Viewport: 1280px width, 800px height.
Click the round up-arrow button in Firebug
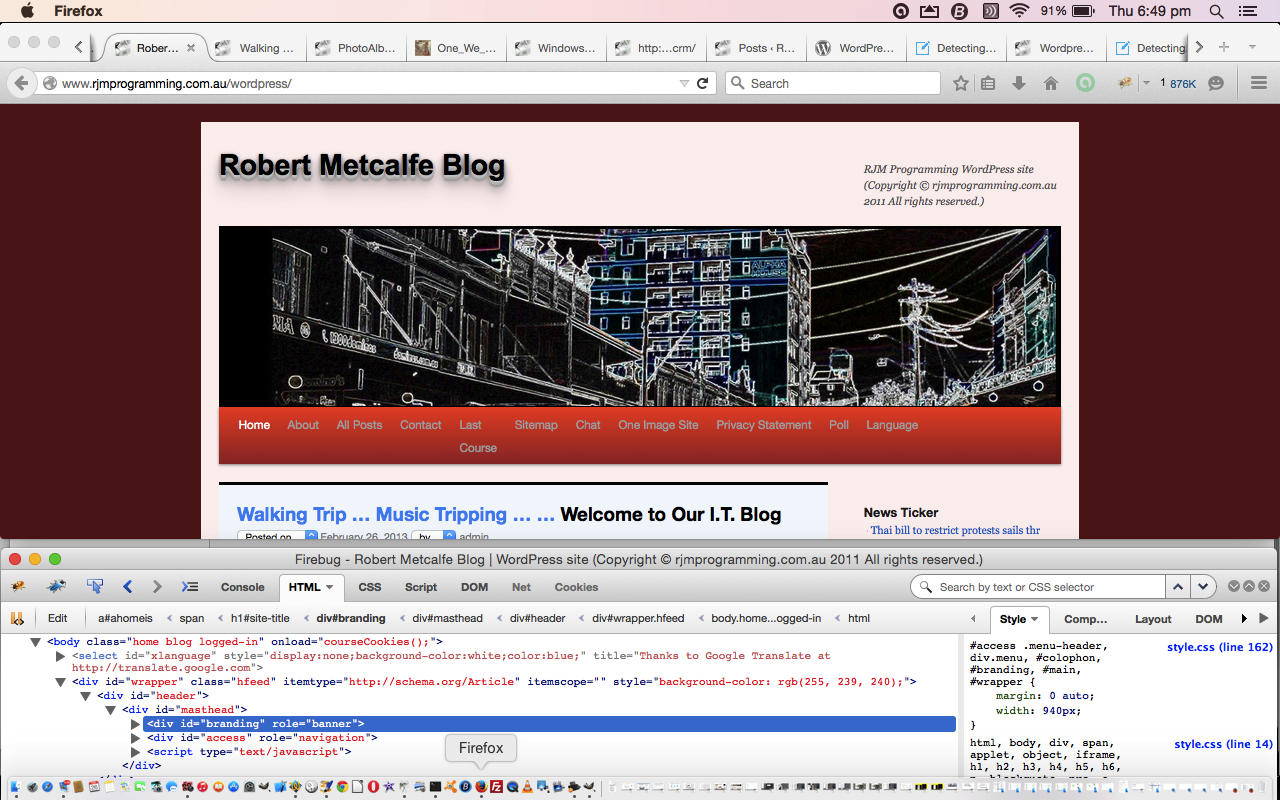point(1249,586)
